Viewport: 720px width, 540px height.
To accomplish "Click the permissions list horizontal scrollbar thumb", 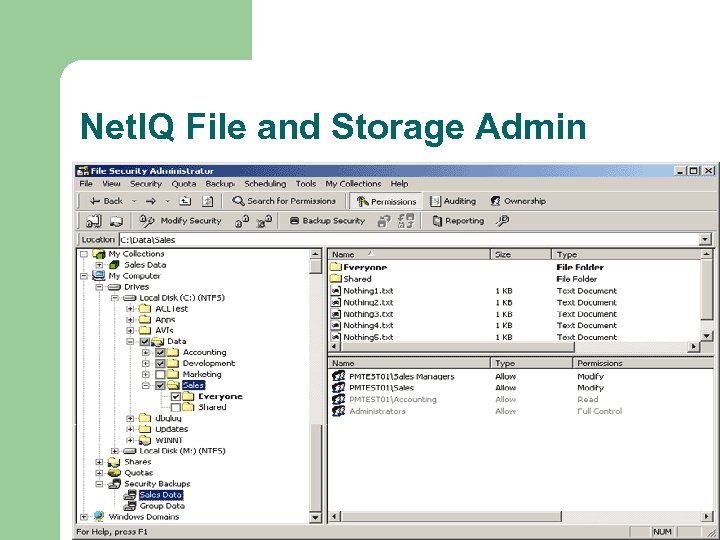I will pos(450,517).
